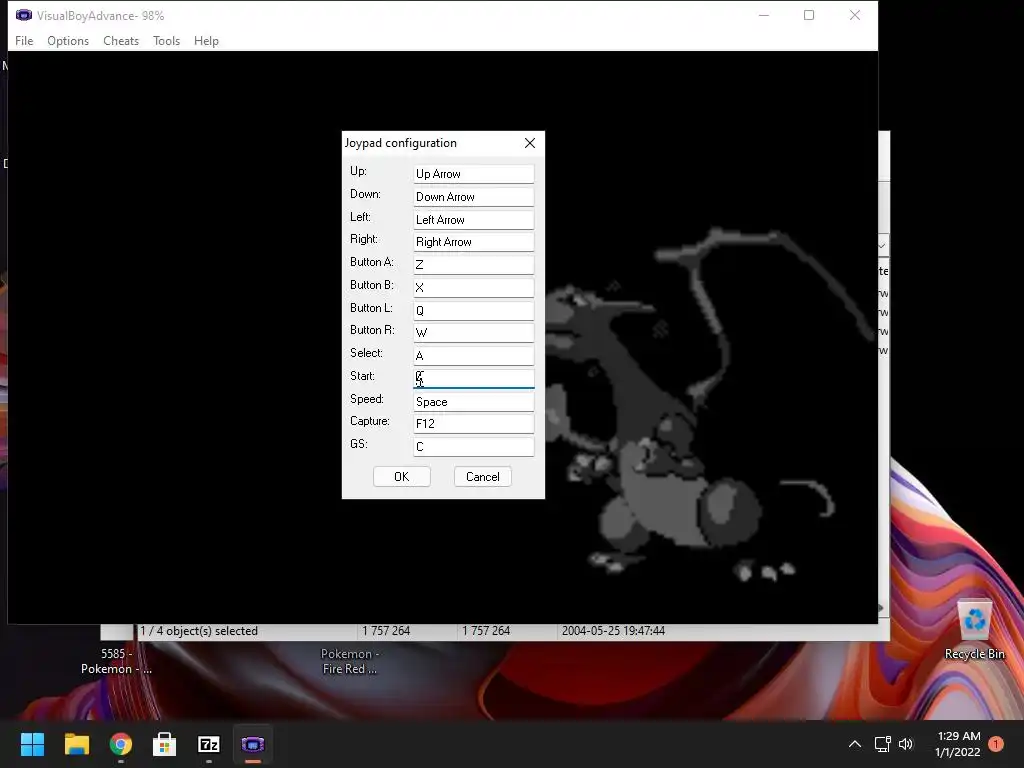Viewport: 1024px width, 768px height.
Task: Click VisualBoyAdvance taskbar icon
Action: pos(253,744)
